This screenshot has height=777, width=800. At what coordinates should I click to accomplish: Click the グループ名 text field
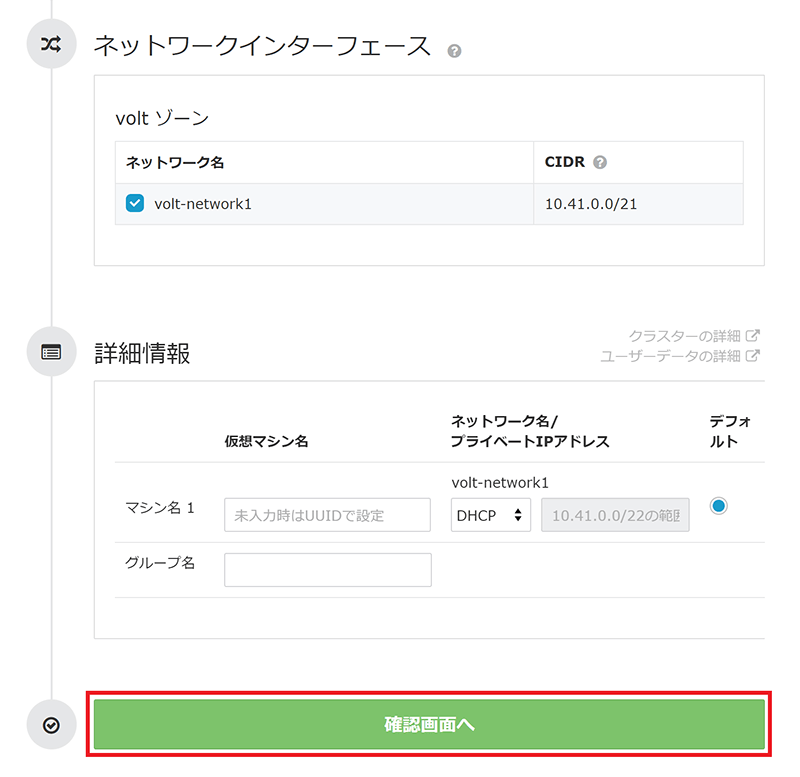coord(327,570)
